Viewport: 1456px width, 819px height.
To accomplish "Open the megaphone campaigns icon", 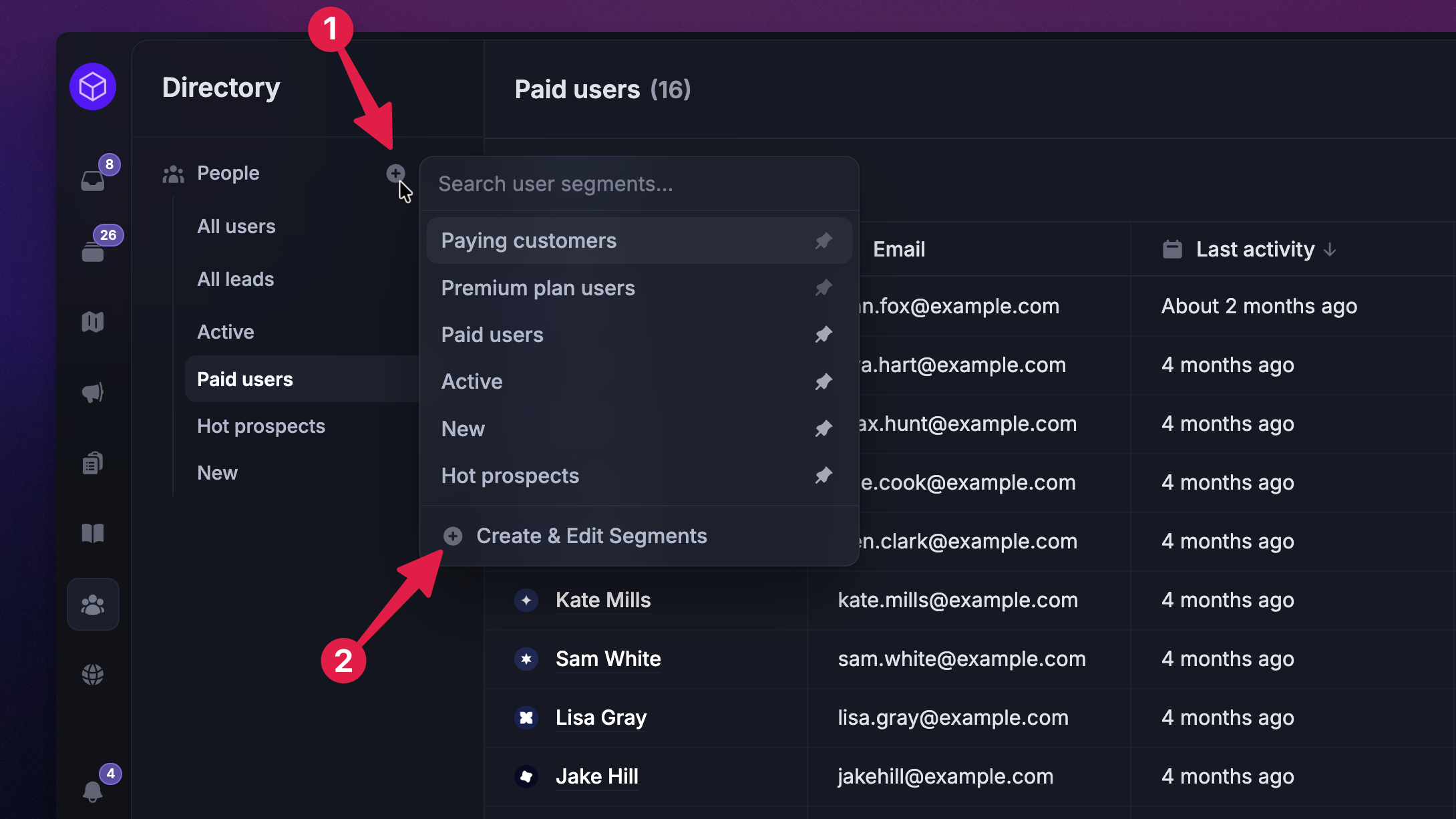I will (93, 392).
